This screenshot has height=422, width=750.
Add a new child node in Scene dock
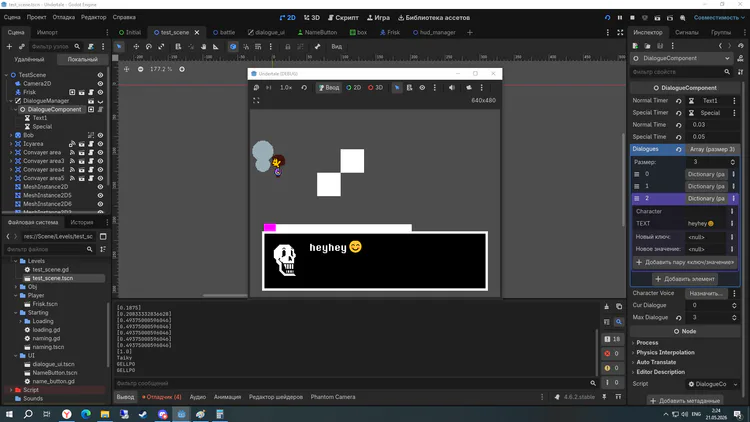(x=9, y=46)
